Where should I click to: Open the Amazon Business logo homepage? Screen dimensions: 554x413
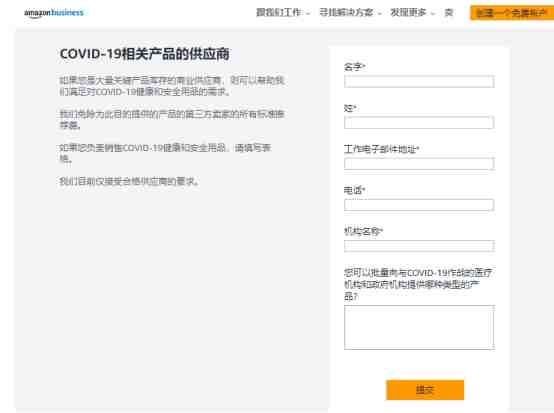[x=54, y=13]
